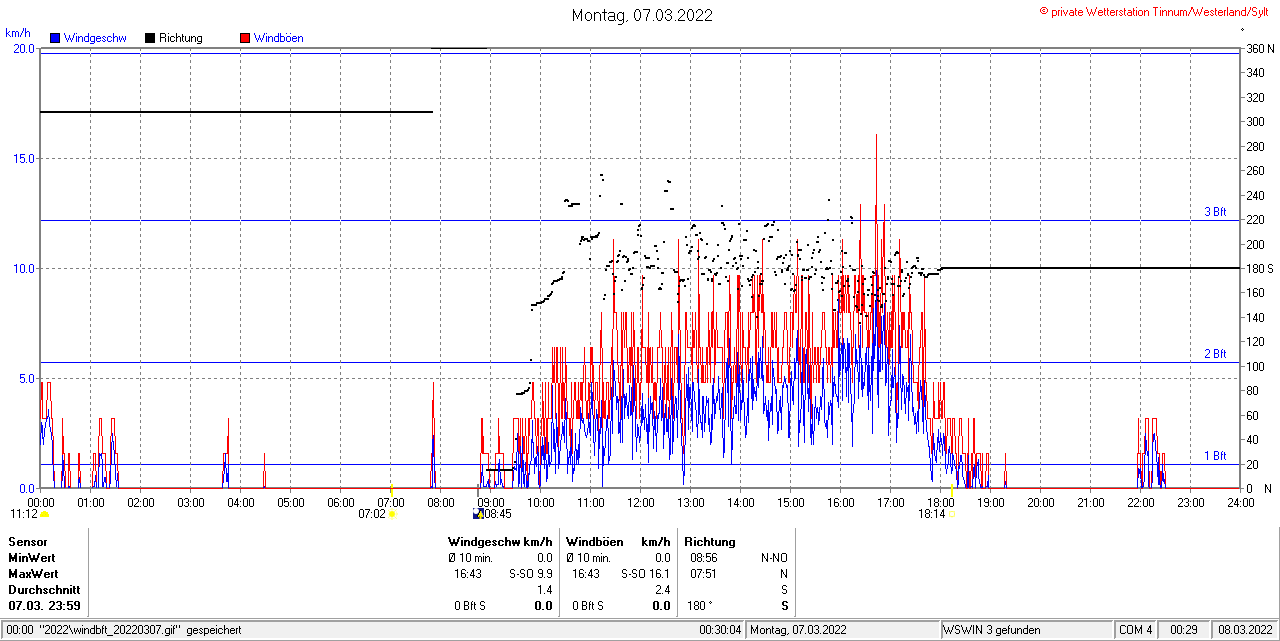Click the 18:00 time axis tick label

point(941,502)
